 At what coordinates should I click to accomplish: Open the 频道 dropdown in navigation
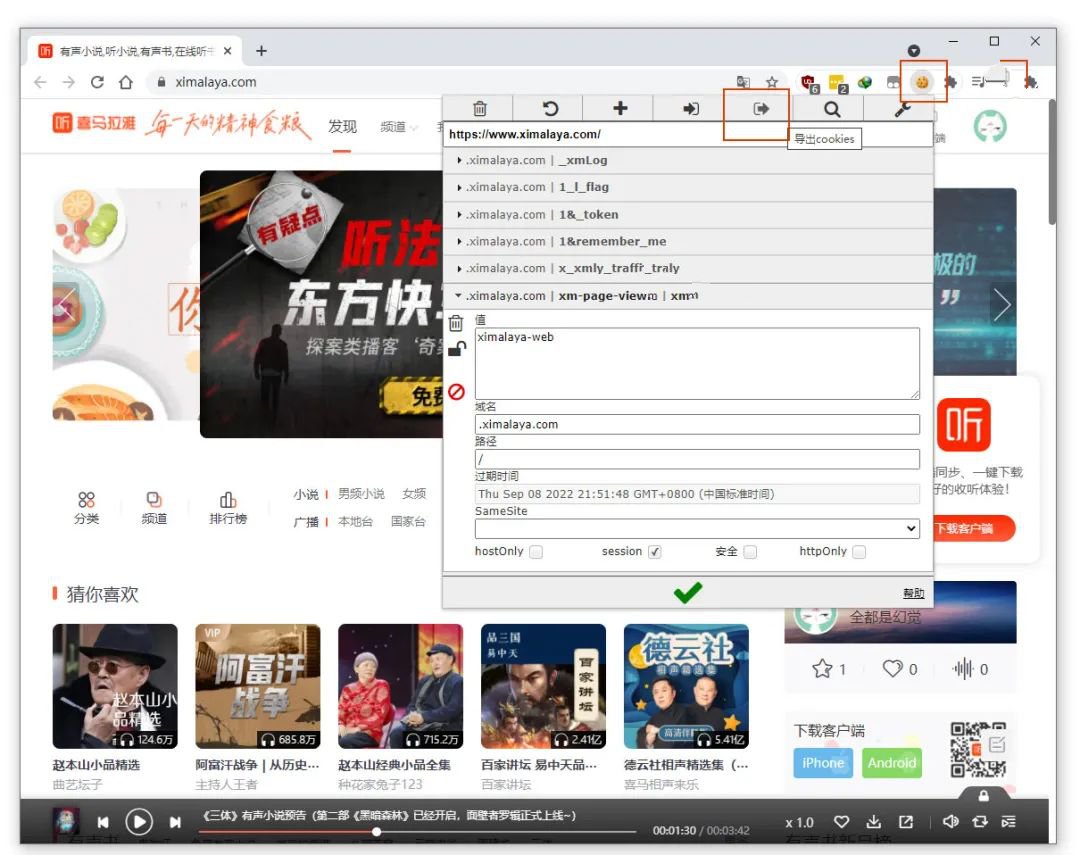coord(399,127)
